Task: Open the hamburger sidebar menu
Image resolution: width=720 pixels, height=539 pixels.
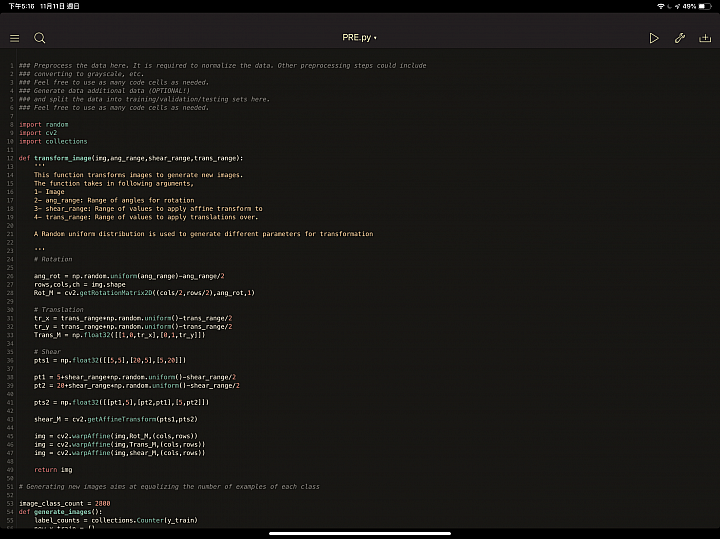Action: tap(15, 38)
